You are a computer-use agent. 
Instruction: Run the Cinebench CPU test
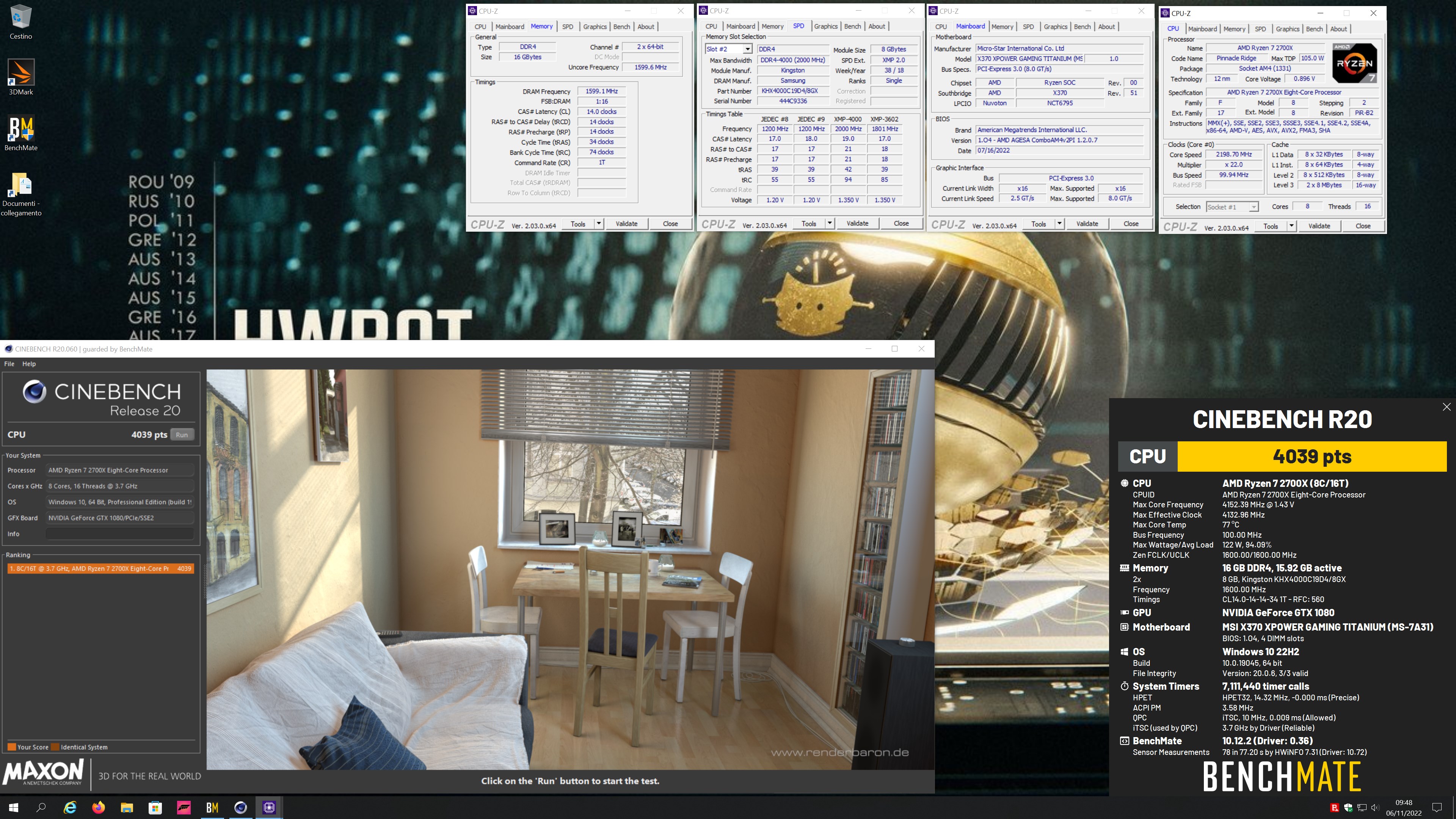pyautogui.click(x=182, y=435)
